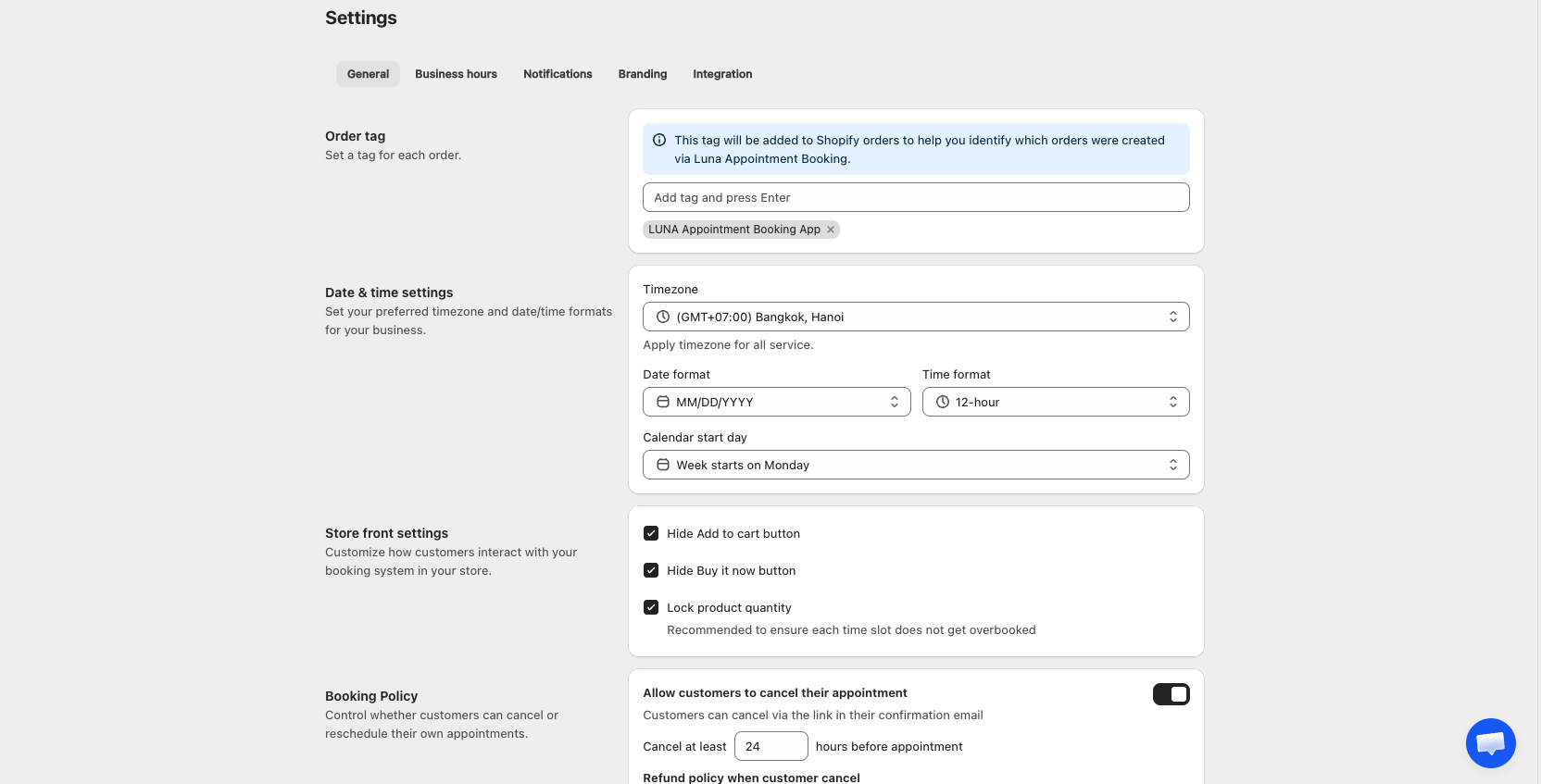Click the 'Apply timezone for all service.' text
Screen dimensions: 1541x784
tap(728, 344)
